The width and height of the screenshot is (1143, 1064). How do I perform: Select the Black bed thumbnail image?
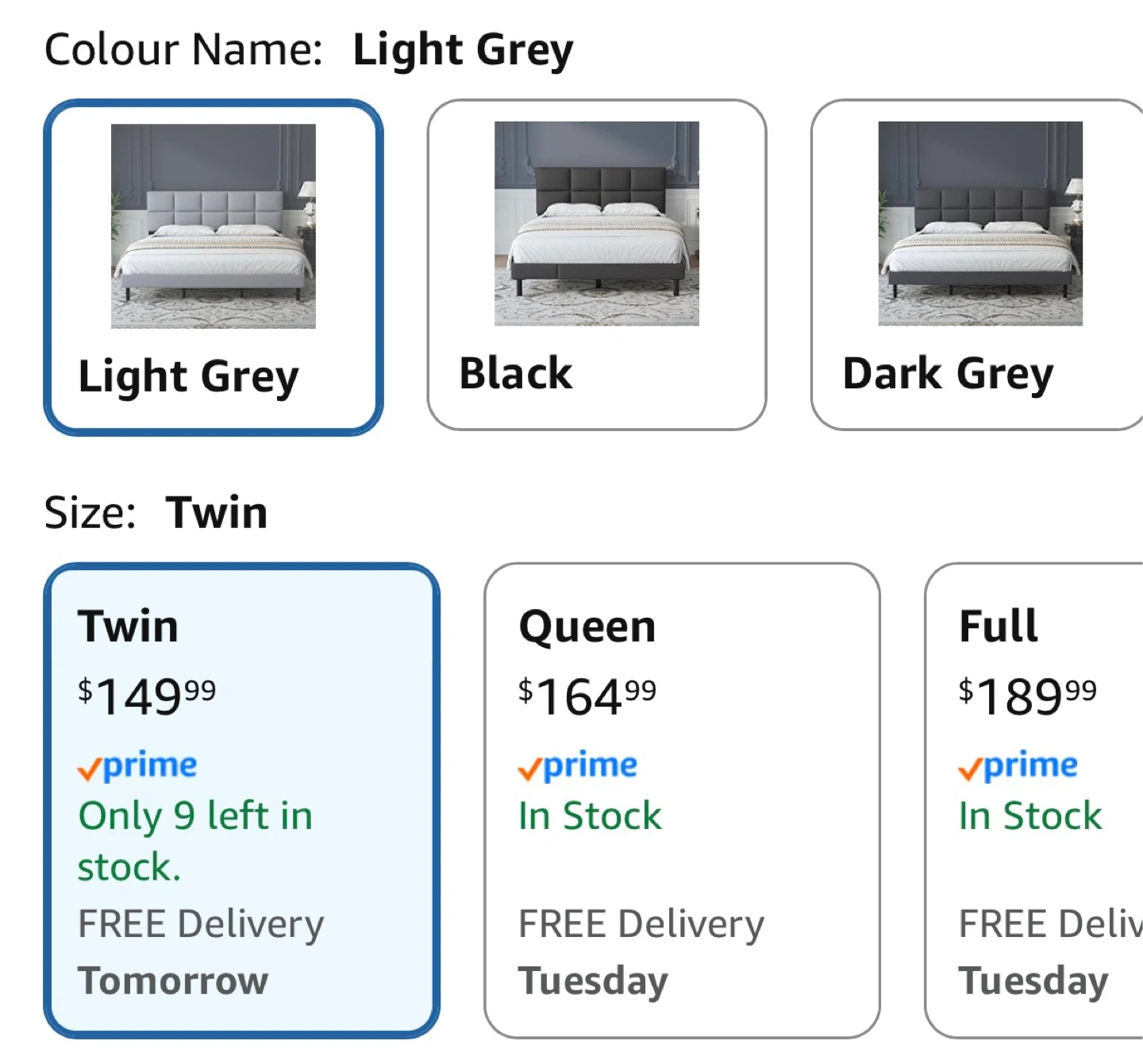(596, 223)
